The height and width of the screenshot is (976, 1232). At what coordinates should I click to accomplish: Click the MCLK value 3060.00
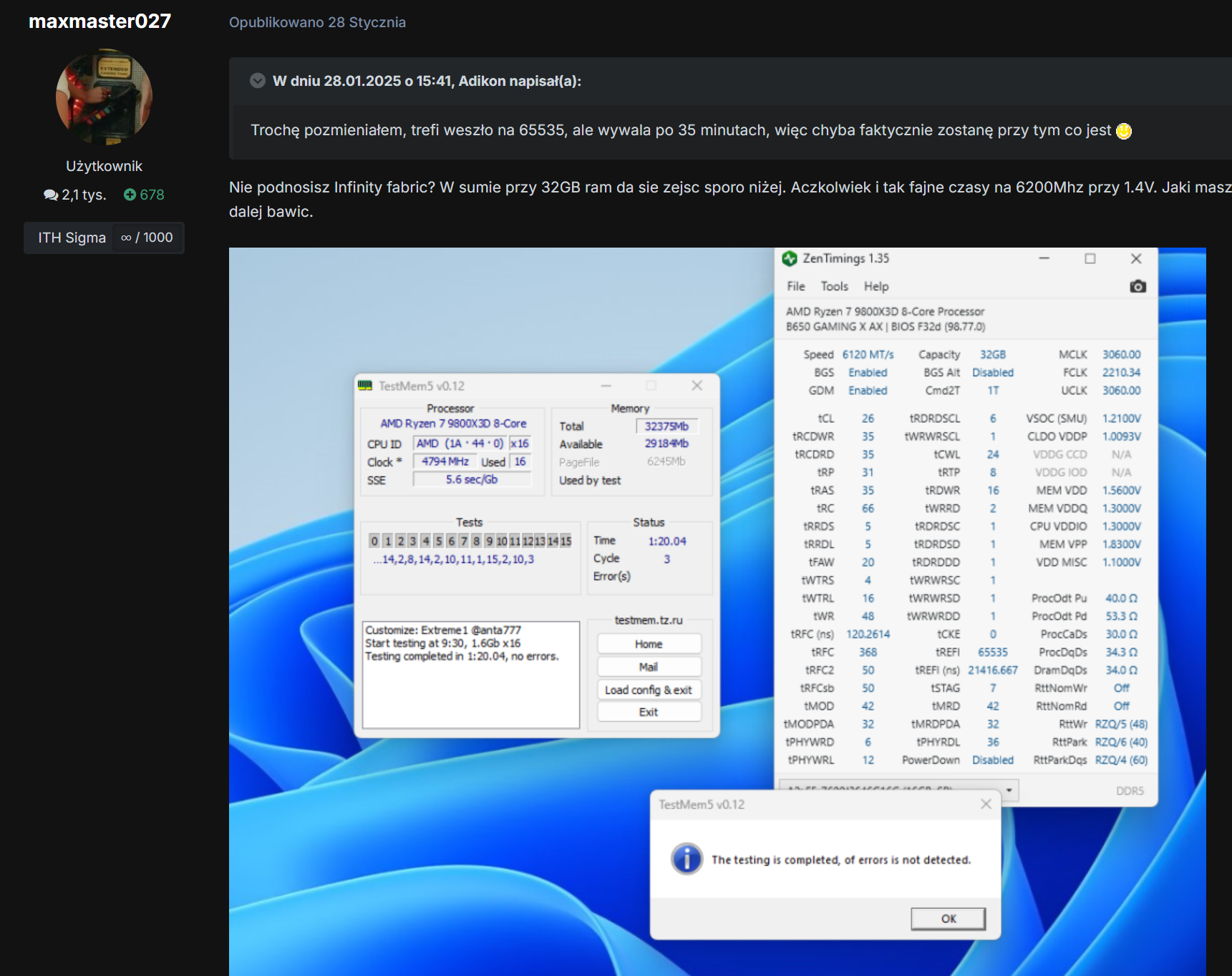[1121, 354]
